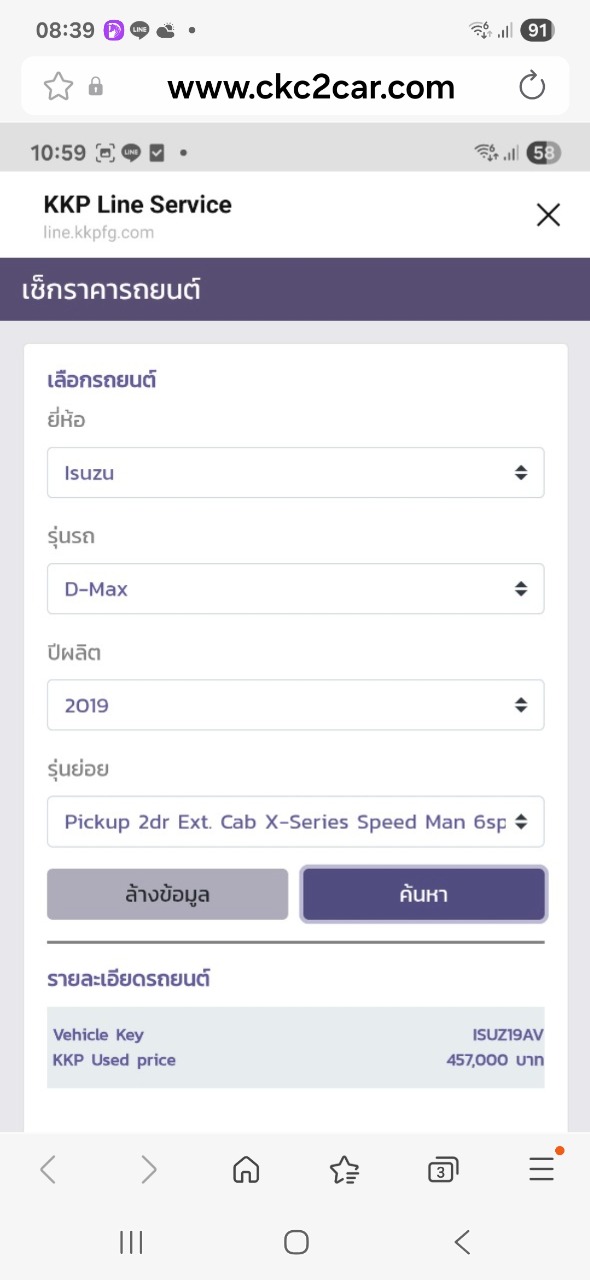Open the Isuzu brand dropdown
The width and height of the screenshot is (590, 1280).
[x=296, y=473]
